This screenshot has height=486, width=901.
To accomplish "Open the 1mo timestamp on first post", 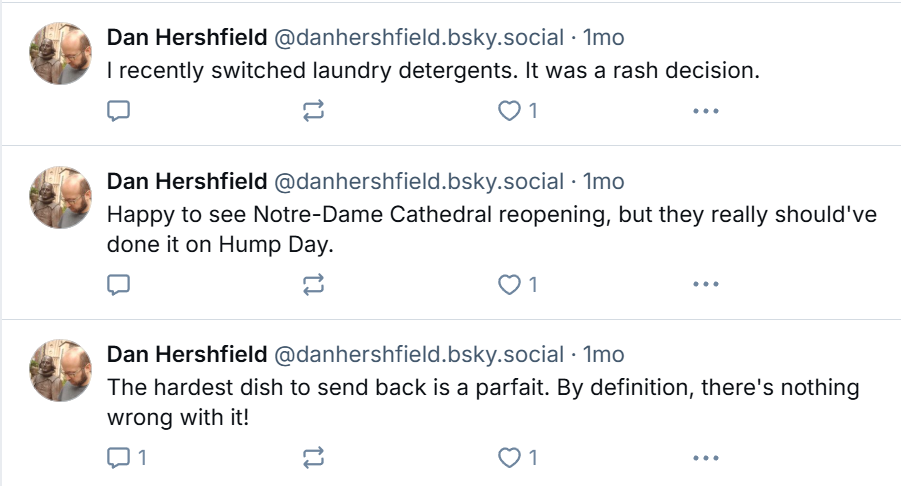I will pos(603,37).
